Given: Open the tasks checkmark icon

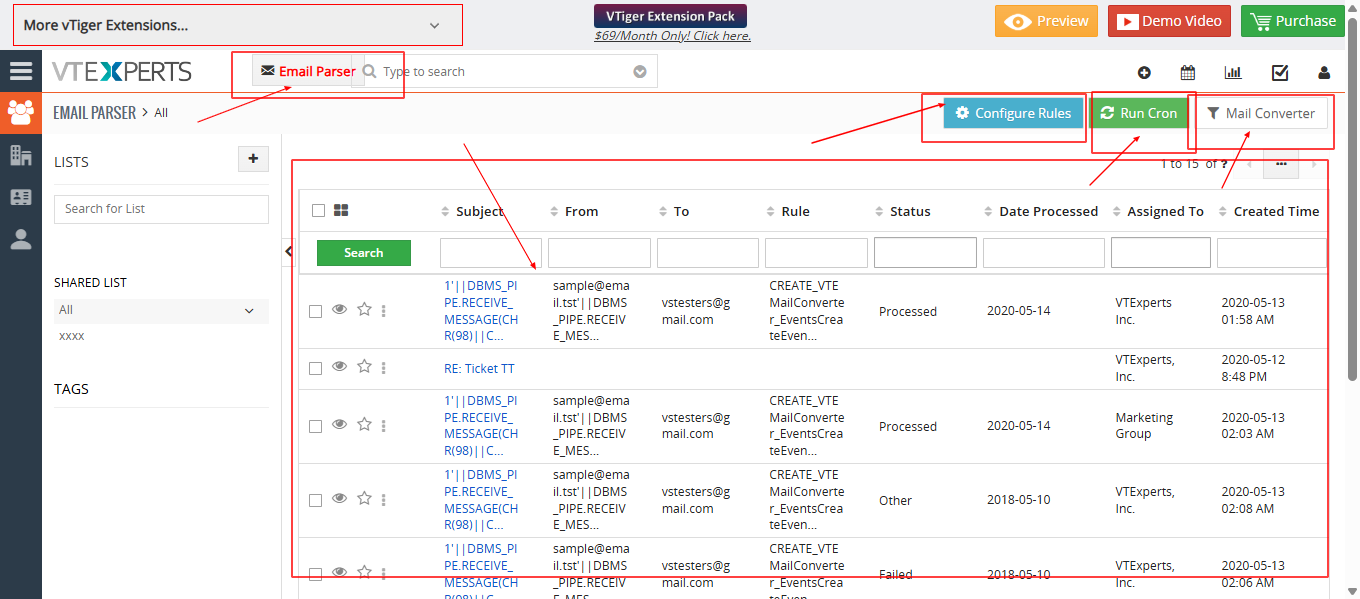Looking at the screenshot, I should pyautogui.click(x=1279, y=72).
